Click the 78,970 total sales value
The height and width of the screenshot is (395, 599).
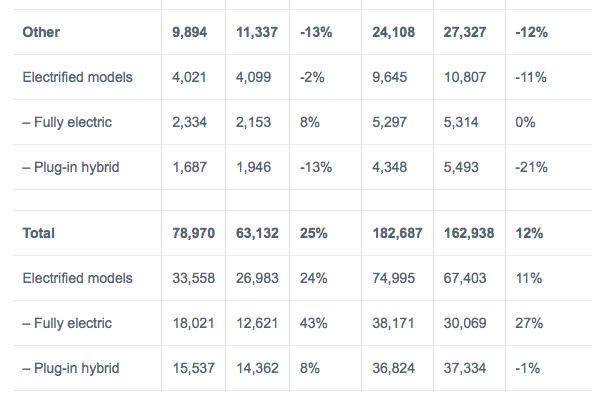[x=193, y=233]
